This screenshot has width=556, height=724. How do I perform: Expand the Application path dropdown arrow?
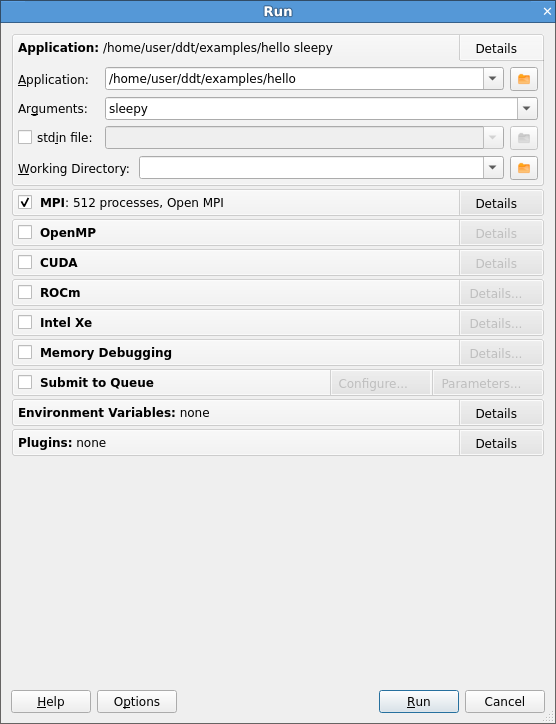pyautogui.click(x=493, y=79)
